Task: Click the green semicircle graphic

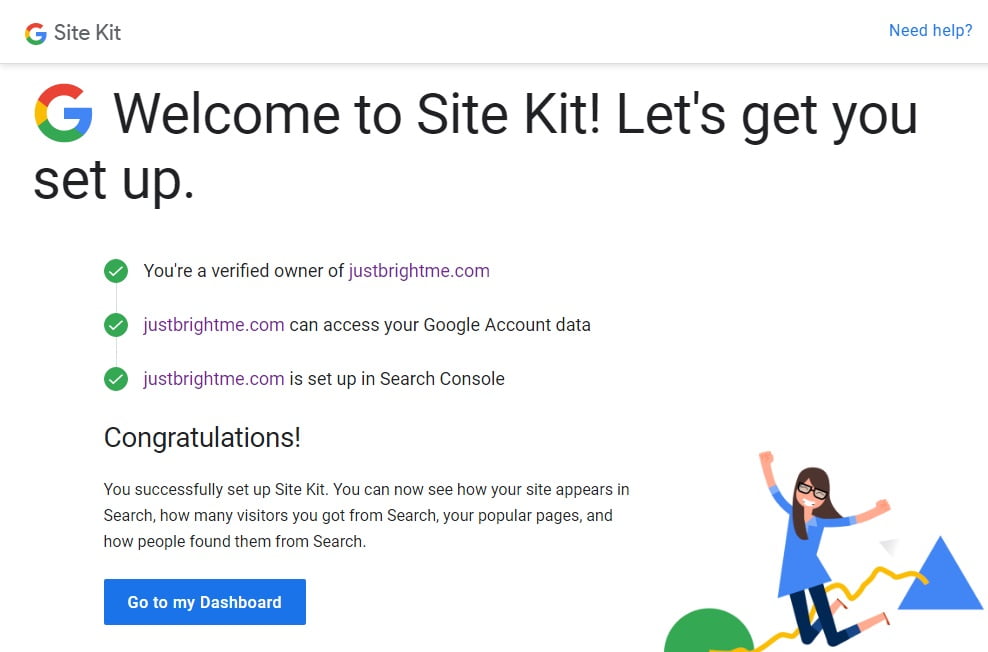Action: click(708, 631)
